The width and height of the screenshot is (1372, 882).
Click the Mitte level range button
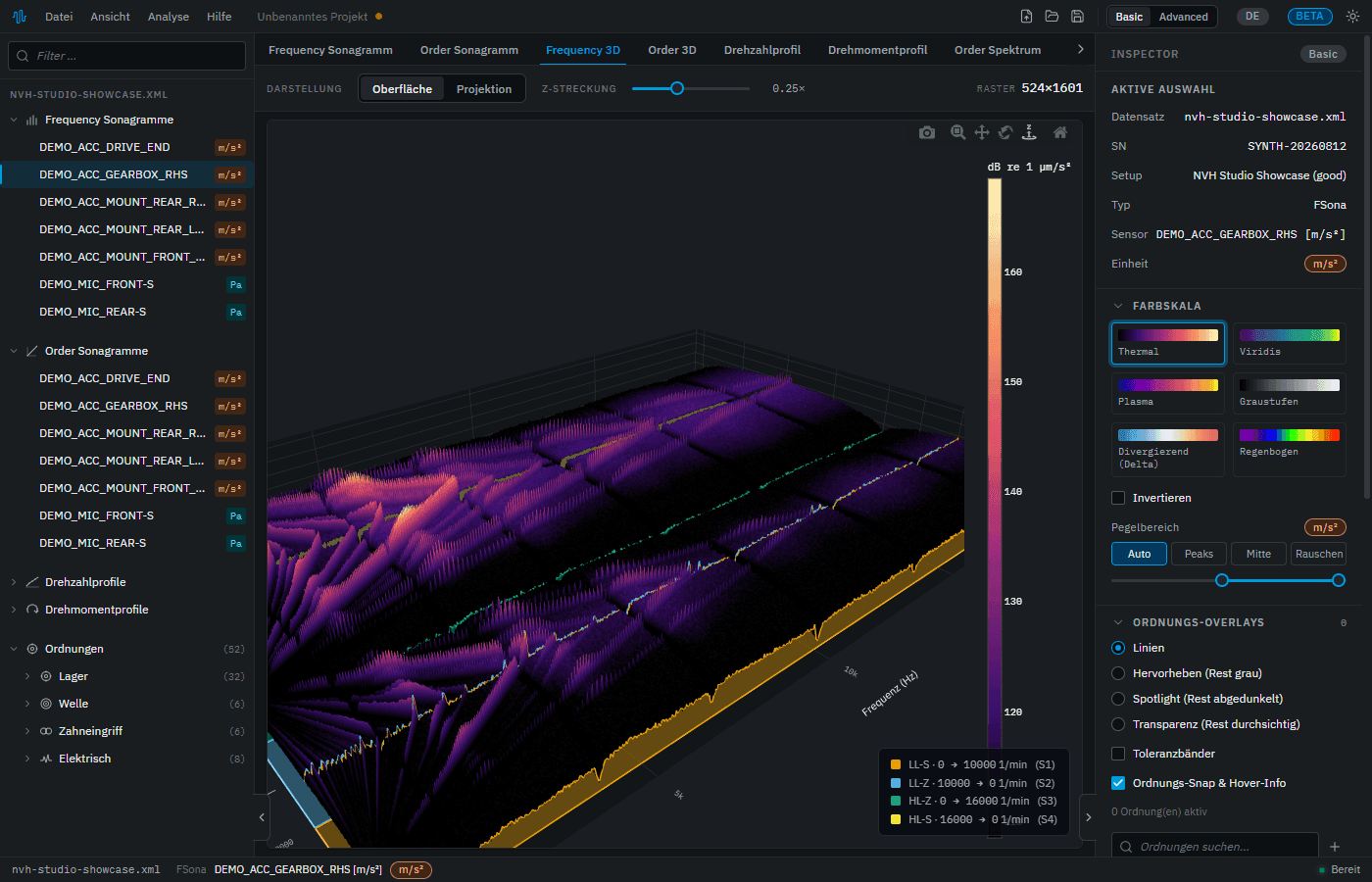[1258, 554]
